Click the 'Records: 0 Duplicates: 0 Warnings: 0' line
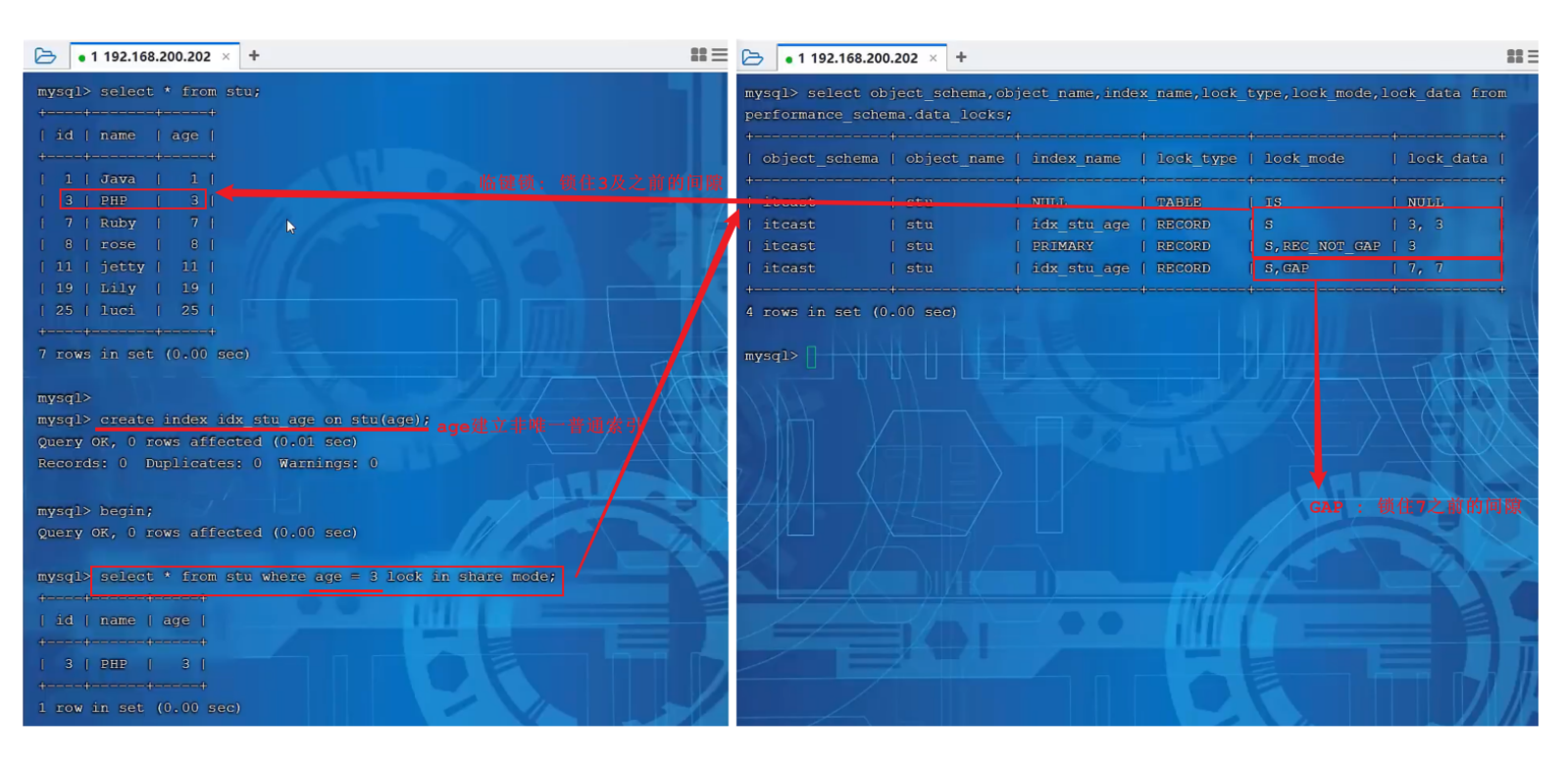The width and height of the screenshot is (1568, 770). tap(208, 463)
